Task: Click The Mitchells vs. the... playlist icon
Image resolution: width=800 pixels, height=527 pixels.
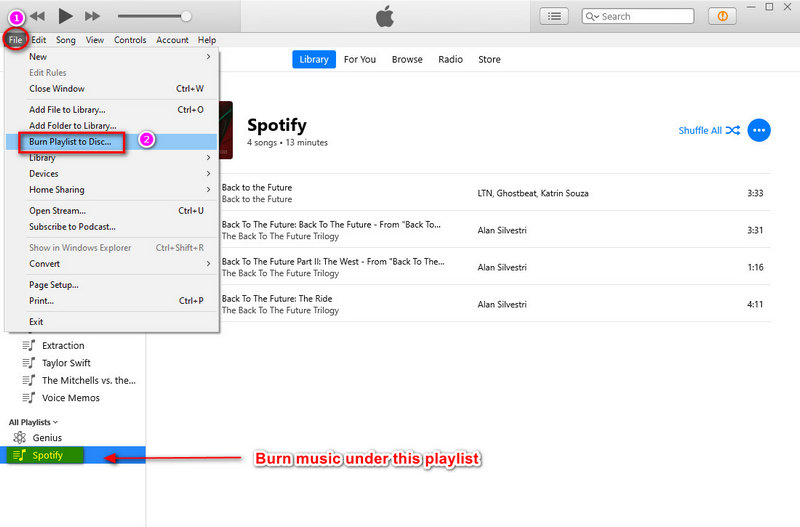Action: tap(29, 380)
